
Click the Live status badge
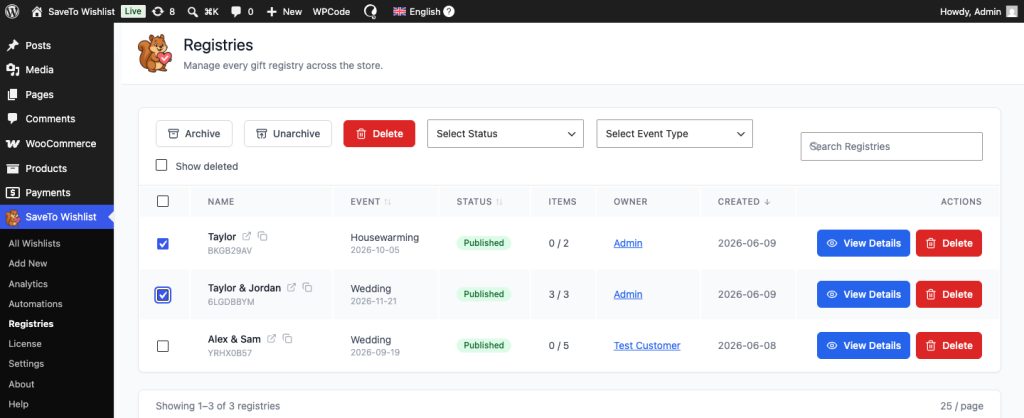click(x=133, y=11)
